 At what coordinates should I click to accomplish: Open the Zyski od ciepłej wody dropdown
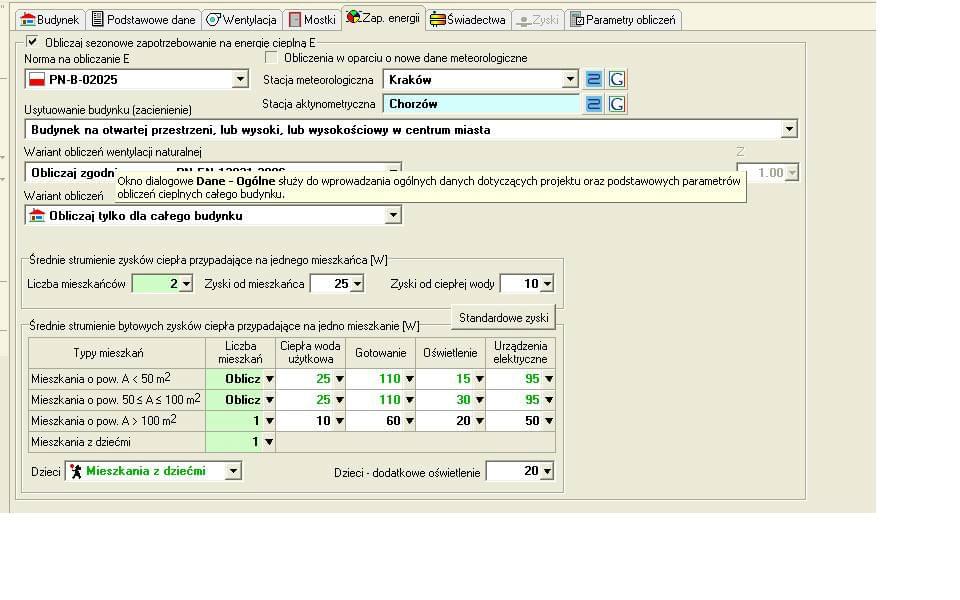pyautogui.click(x=547, y=283)
